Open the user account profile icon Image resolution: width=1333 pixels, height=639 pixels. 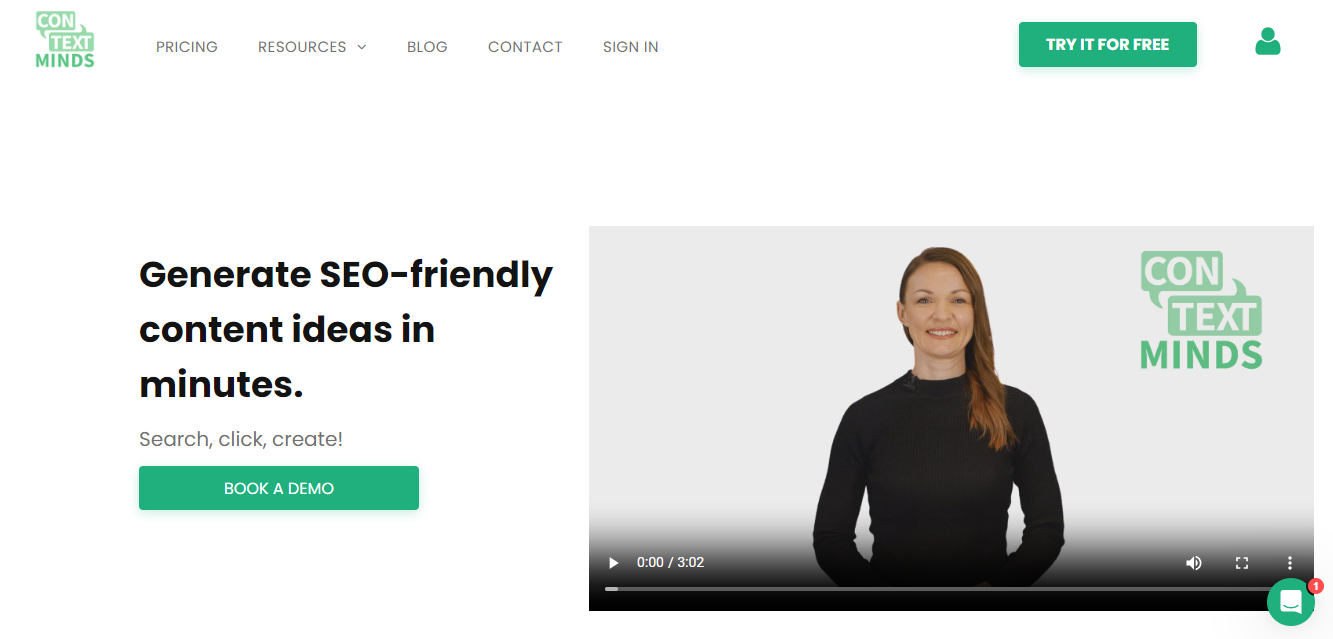pyautogui.click(x=1268, y=41)
